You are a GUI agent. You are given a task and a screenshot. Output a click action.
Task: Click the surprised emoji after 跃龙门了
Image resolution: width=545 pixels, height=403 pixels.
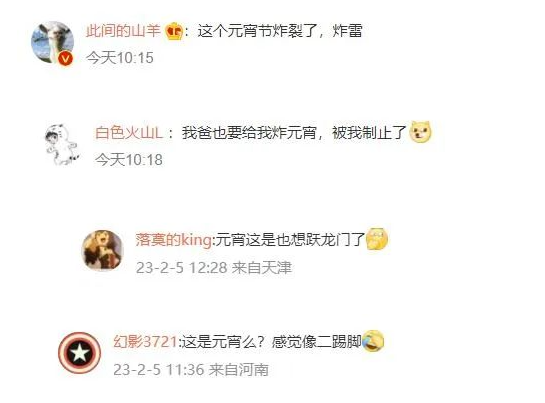coord(377,239)
